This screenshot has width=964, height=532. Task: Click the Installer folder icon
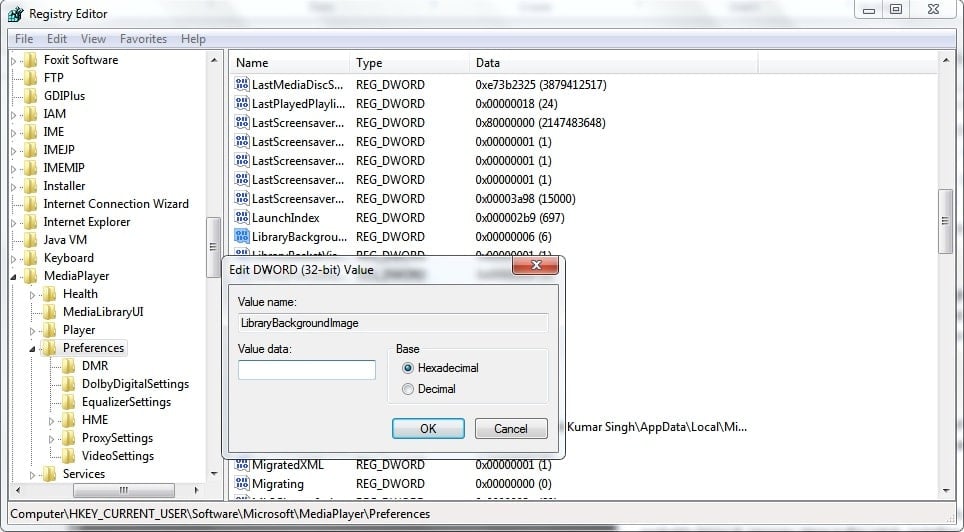tap(30, 186)
